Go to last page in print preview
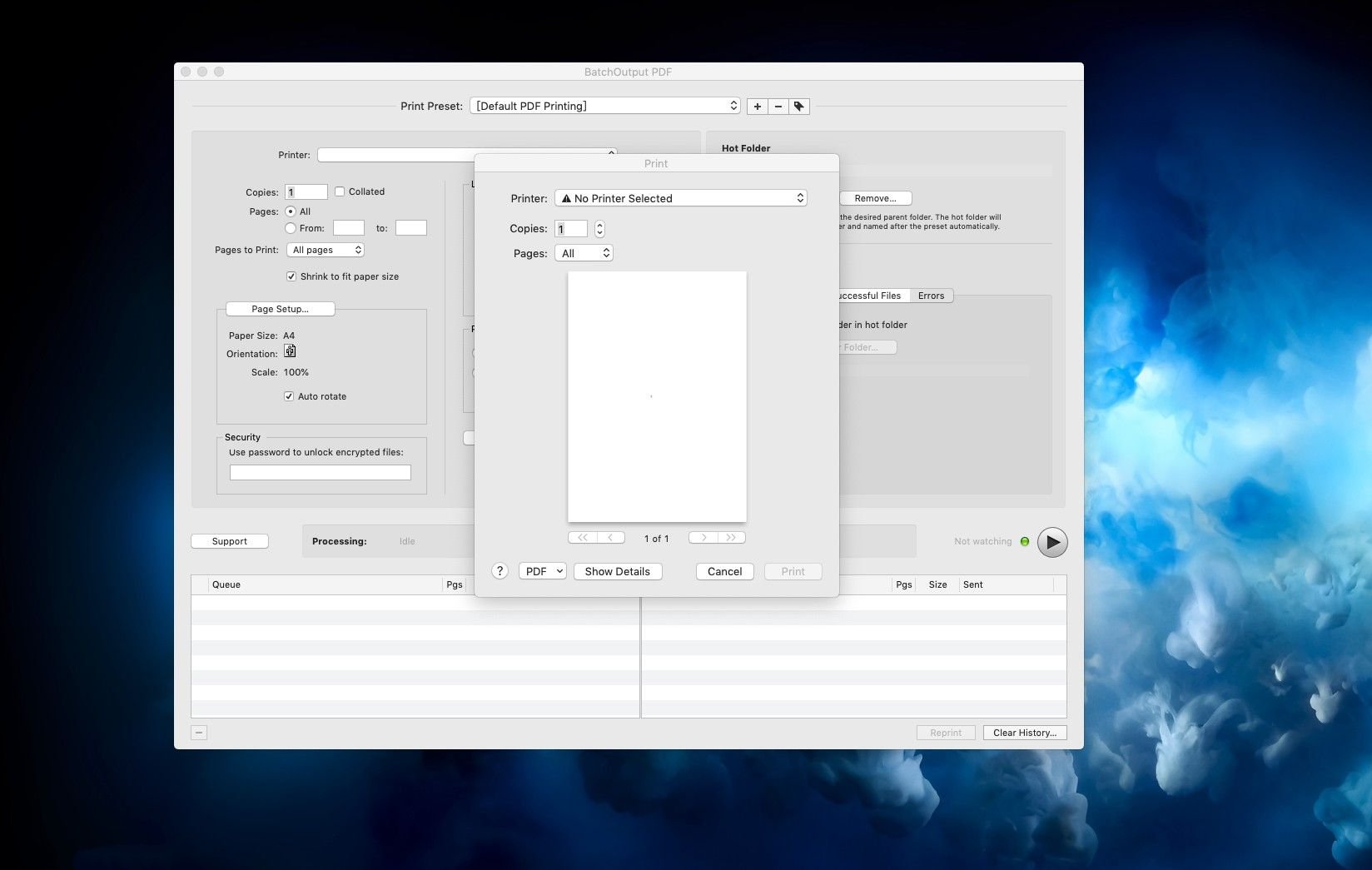 [731, 538]
